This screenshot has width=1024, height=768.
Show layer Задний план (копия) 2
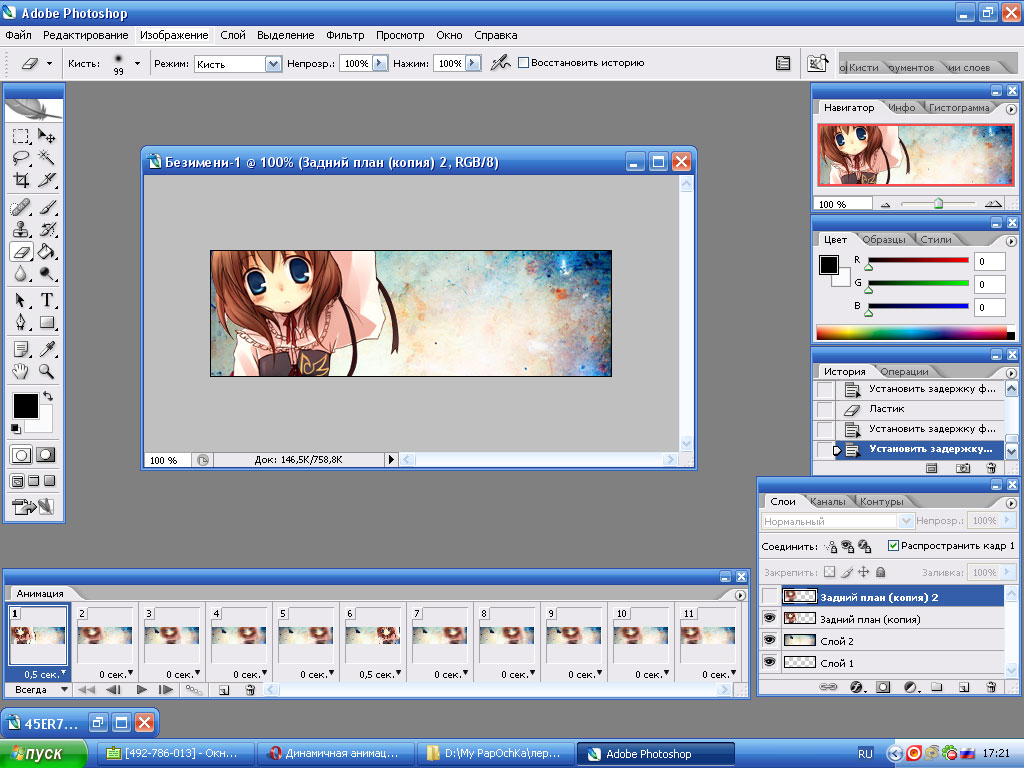tap(770, 596)
